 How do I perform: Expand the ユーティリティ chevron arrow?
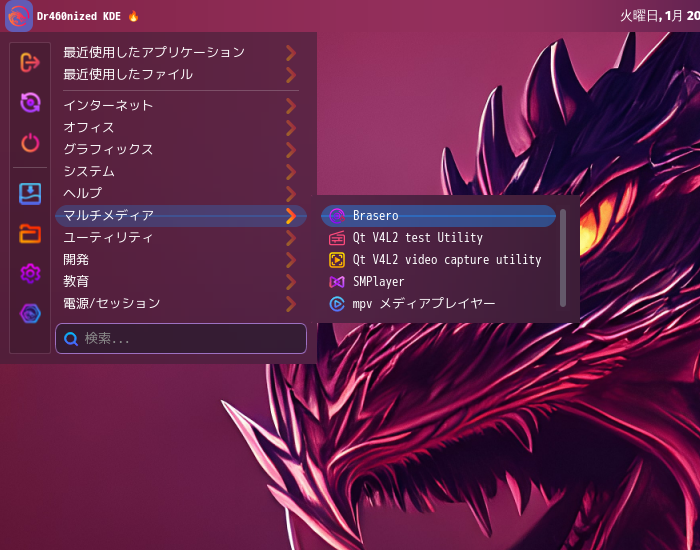[x=291, y=238]
